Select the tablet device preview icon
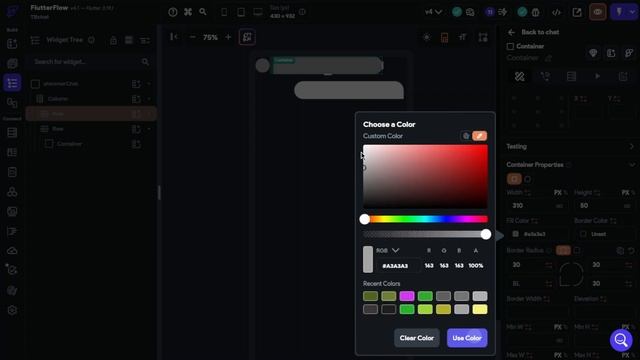640x360 pixels. pos(241,12)
